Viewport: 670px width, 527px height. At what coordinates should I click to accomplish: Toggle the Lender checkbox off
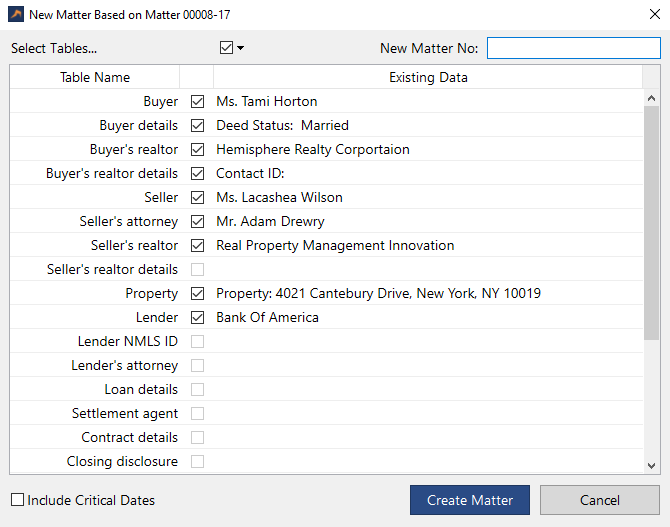pos(197,317)
